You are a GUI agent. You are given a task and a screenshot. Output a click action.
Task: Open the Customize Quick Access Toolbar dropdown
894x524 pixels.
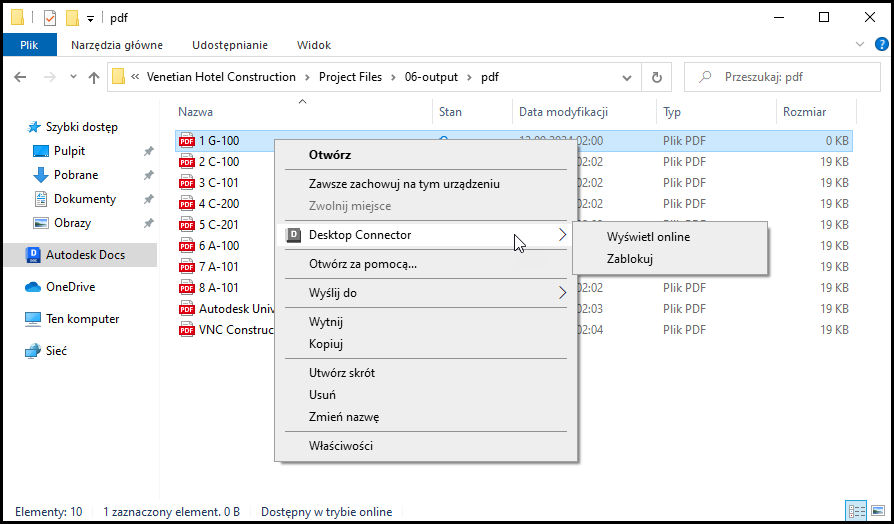90,19
